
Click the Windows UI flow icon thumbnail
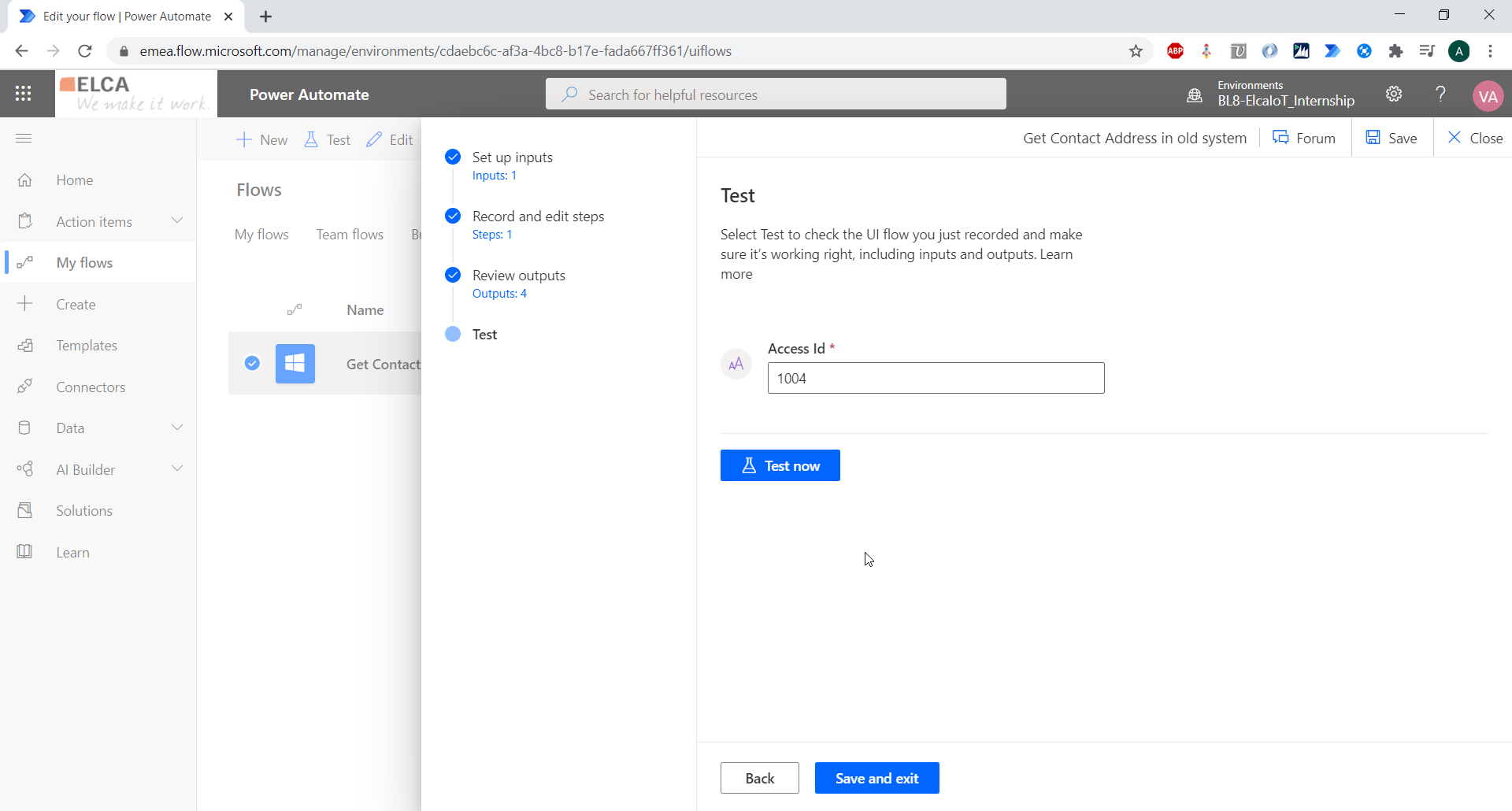(295, 364)
